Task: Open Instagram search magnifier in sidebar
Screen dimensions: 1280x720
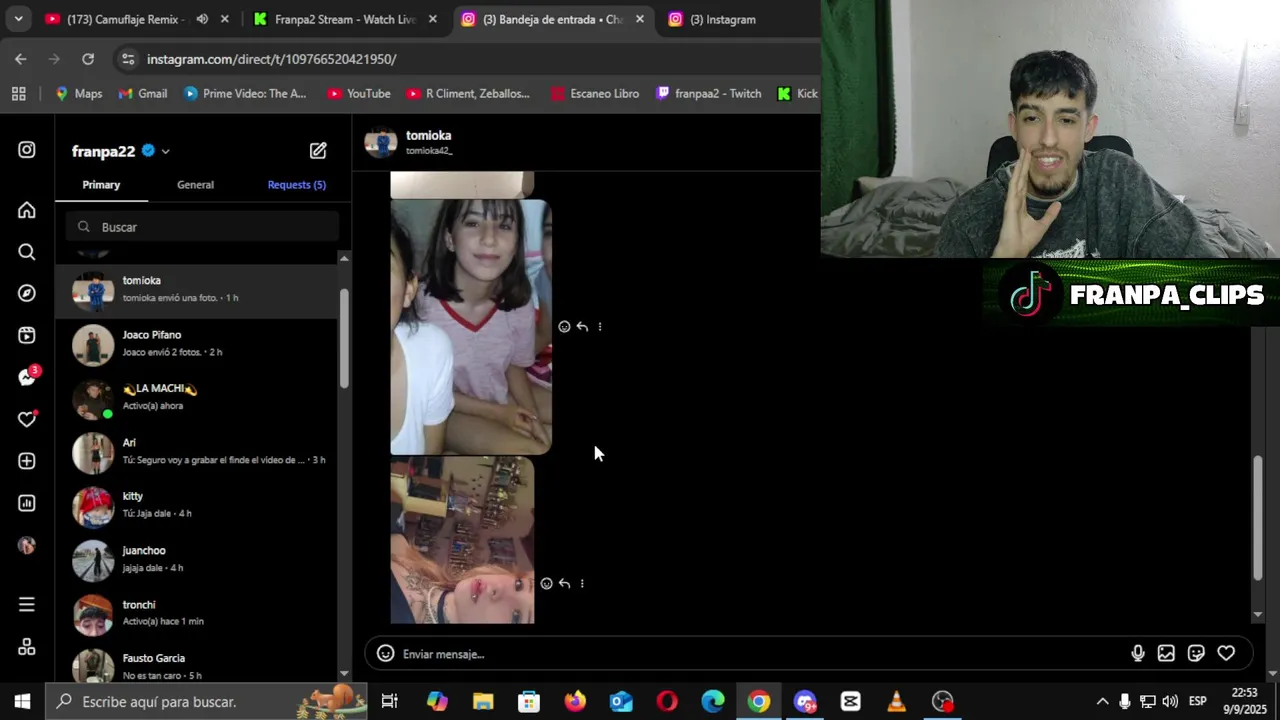Action: (27, 252)
